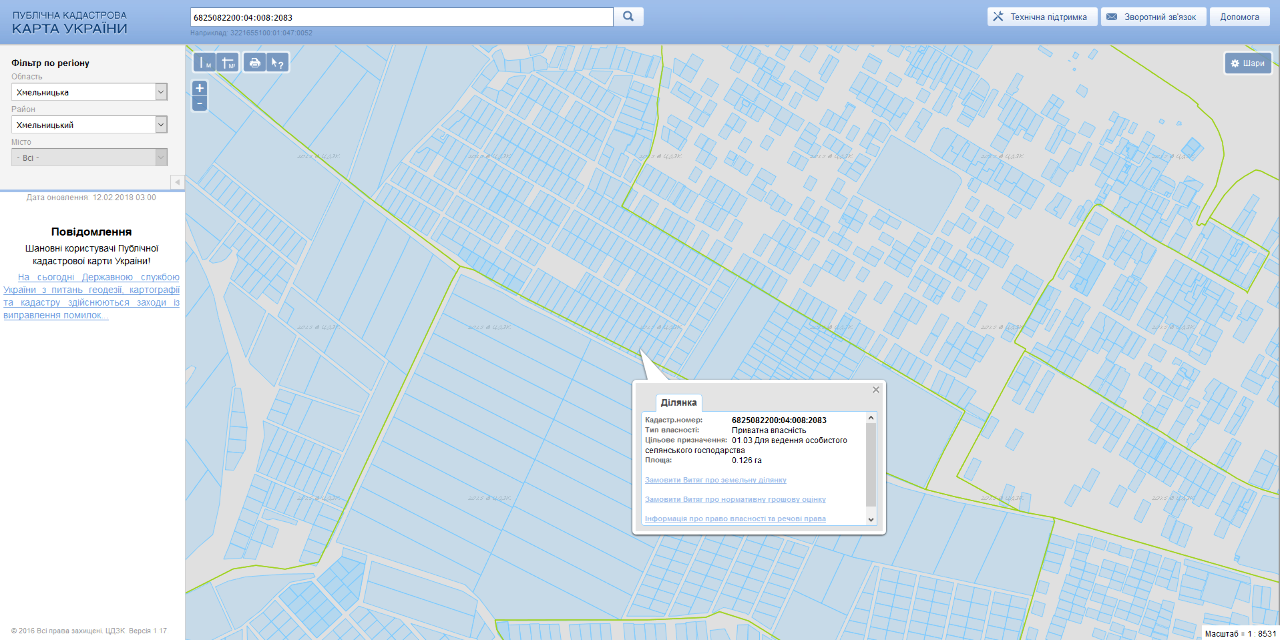Click the Повідомлення heading

[91, 231]
